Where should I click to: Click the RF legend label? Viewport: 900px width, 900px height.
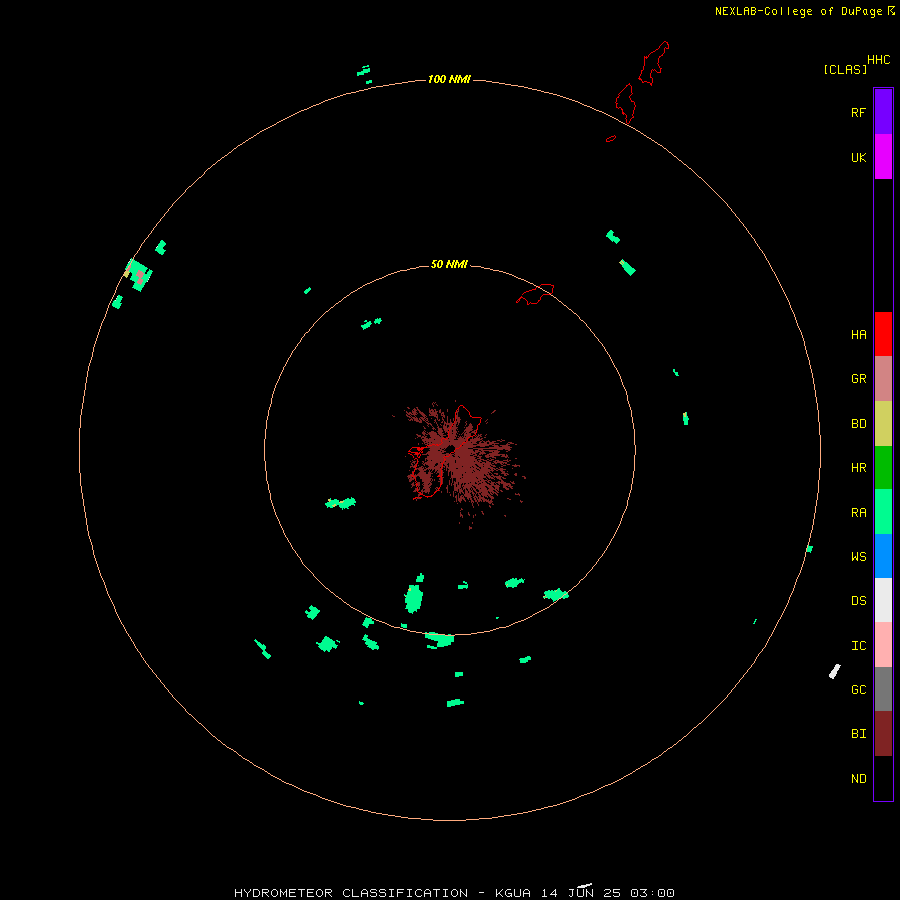pos(858,112)
